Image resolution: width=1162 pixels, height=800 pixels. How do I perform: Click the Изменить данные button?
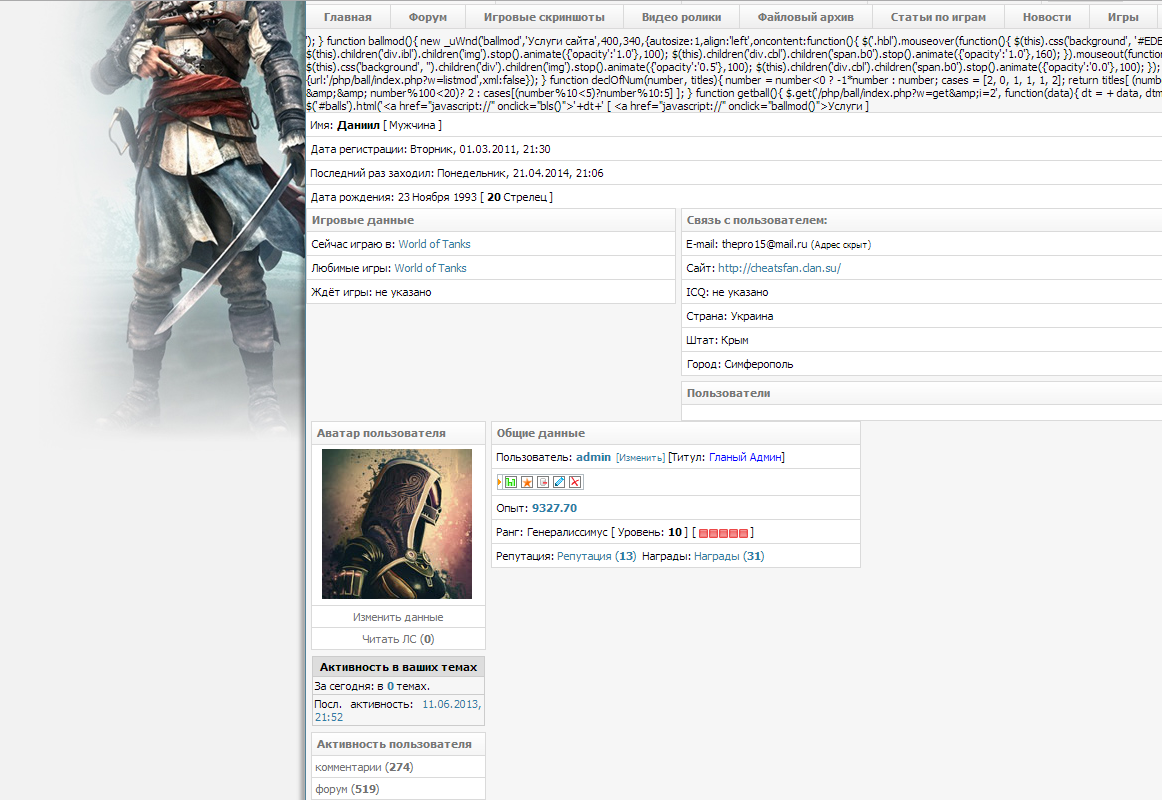point(398,617)
